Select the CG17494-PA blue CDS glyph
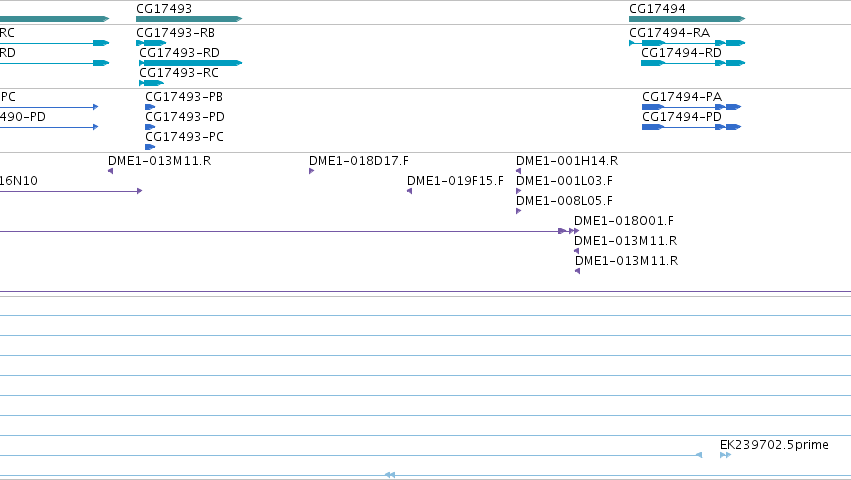851x480 pixels. [x=691, y=107]
